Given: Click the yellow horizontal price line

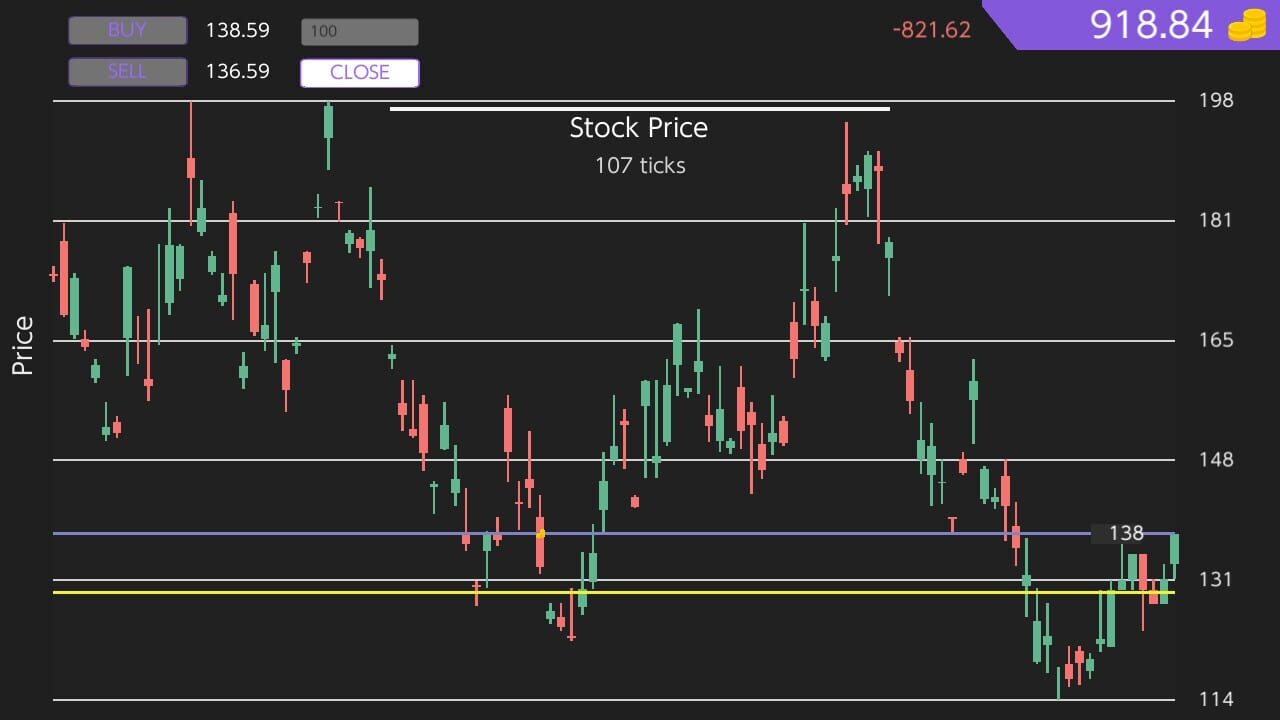Looking at the screenshot, I should (614, 592).
